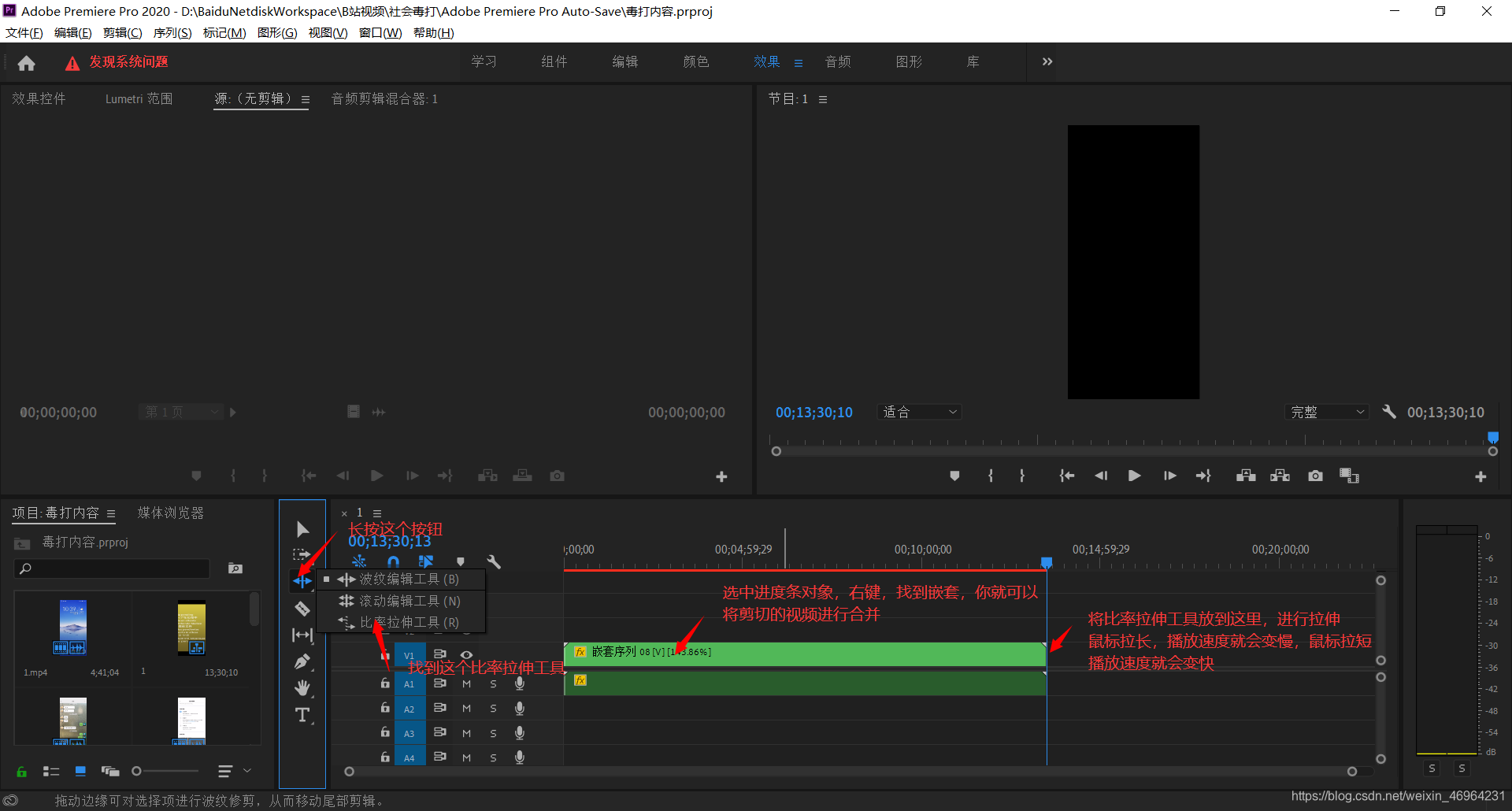Open the 序列(S) menu

(x=172, y=32)
